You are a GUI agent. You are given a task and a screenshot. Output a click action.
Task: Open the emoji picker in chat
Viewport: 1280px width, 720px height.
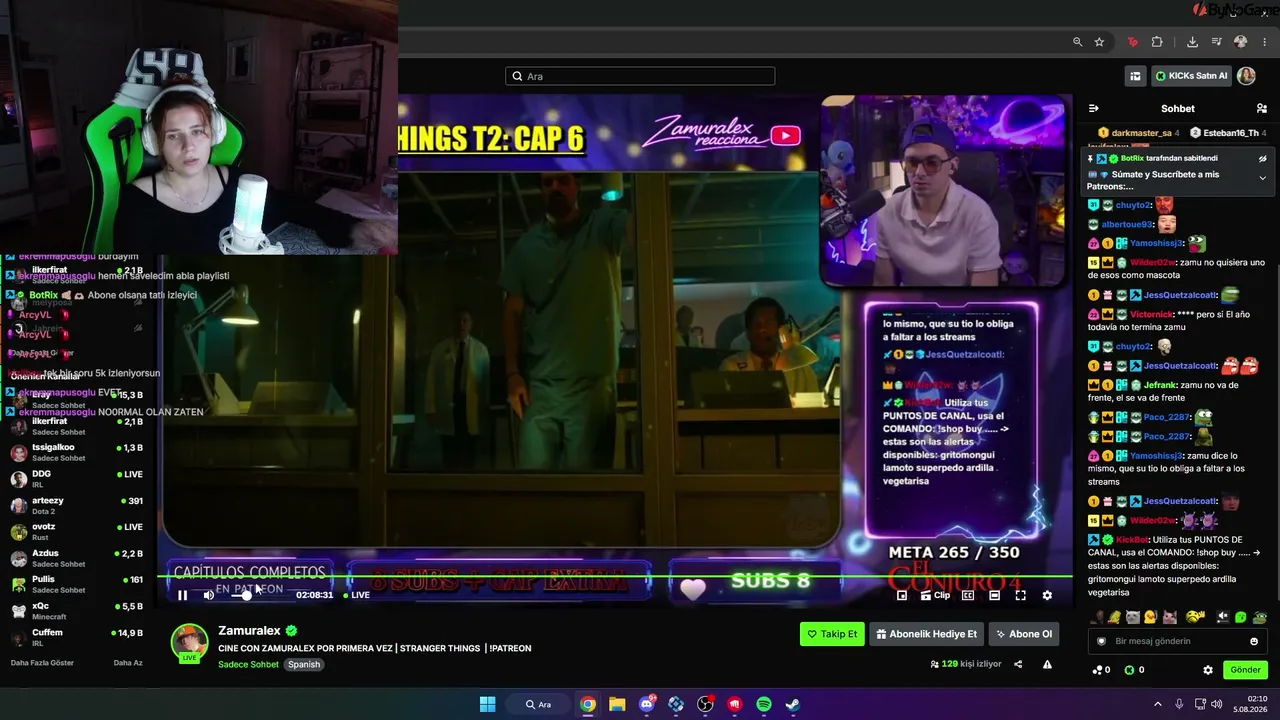[1254, 641]
